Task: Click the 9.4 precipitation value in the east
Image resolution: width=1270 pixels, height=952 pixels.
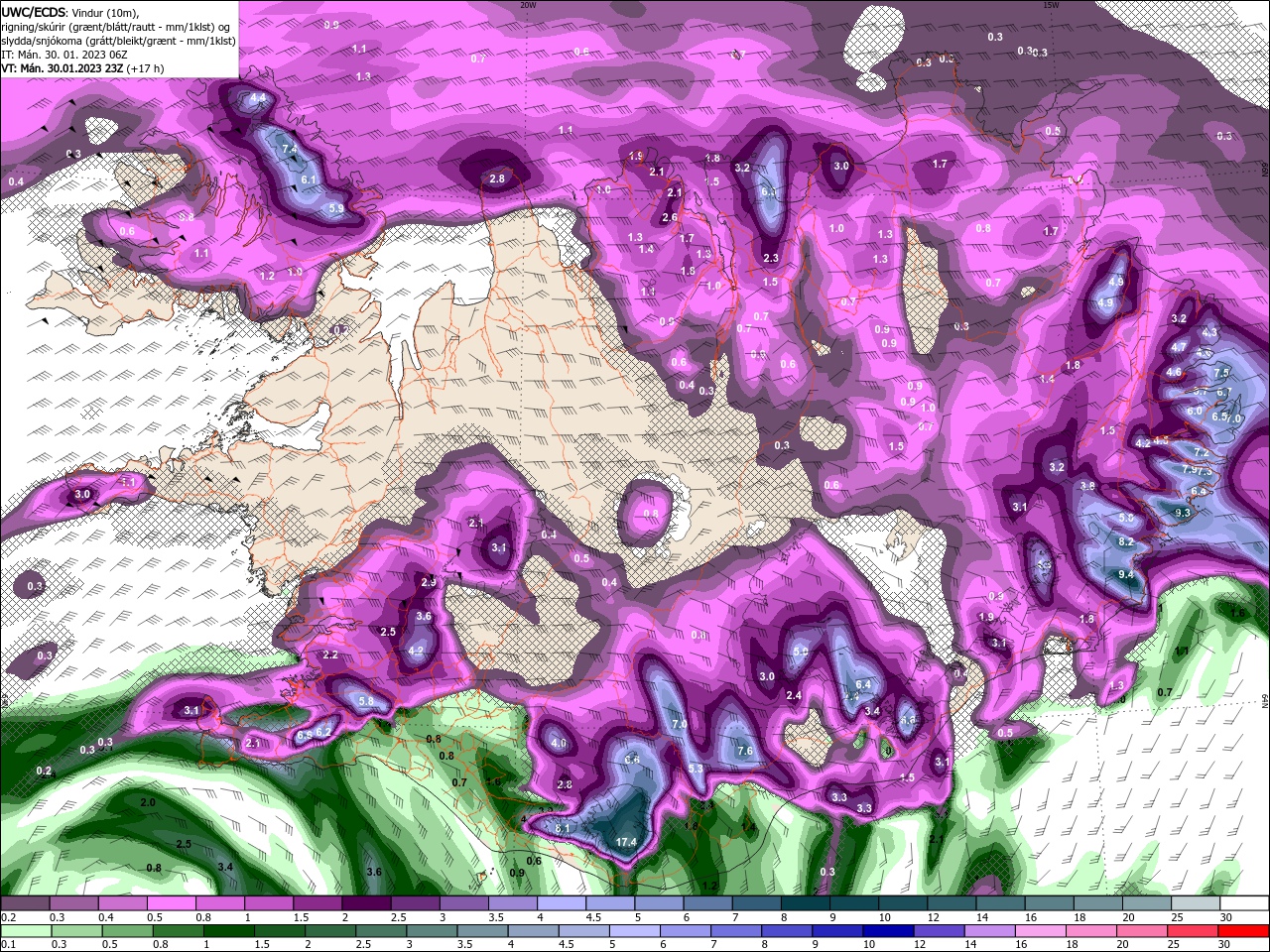Action: 1126,574
